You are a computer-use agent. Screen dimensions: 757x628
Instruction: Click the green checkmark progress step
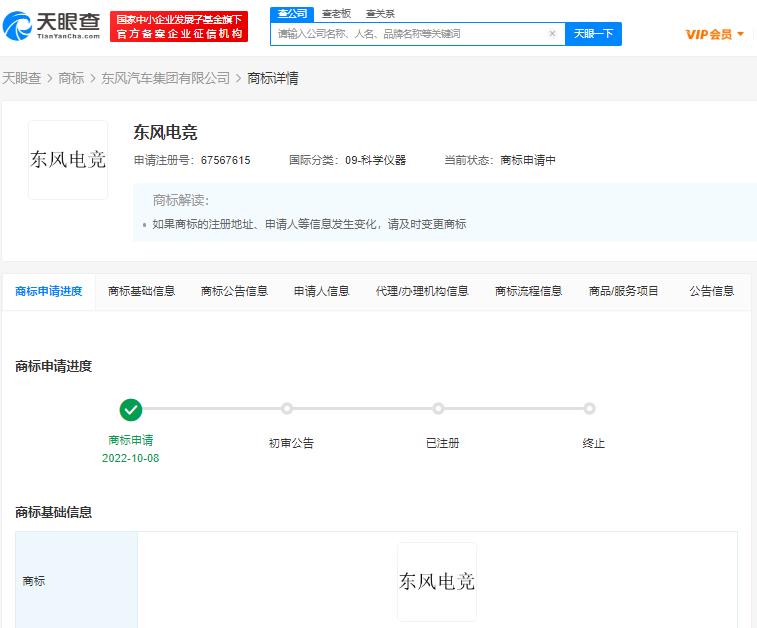tap(130, 409)
